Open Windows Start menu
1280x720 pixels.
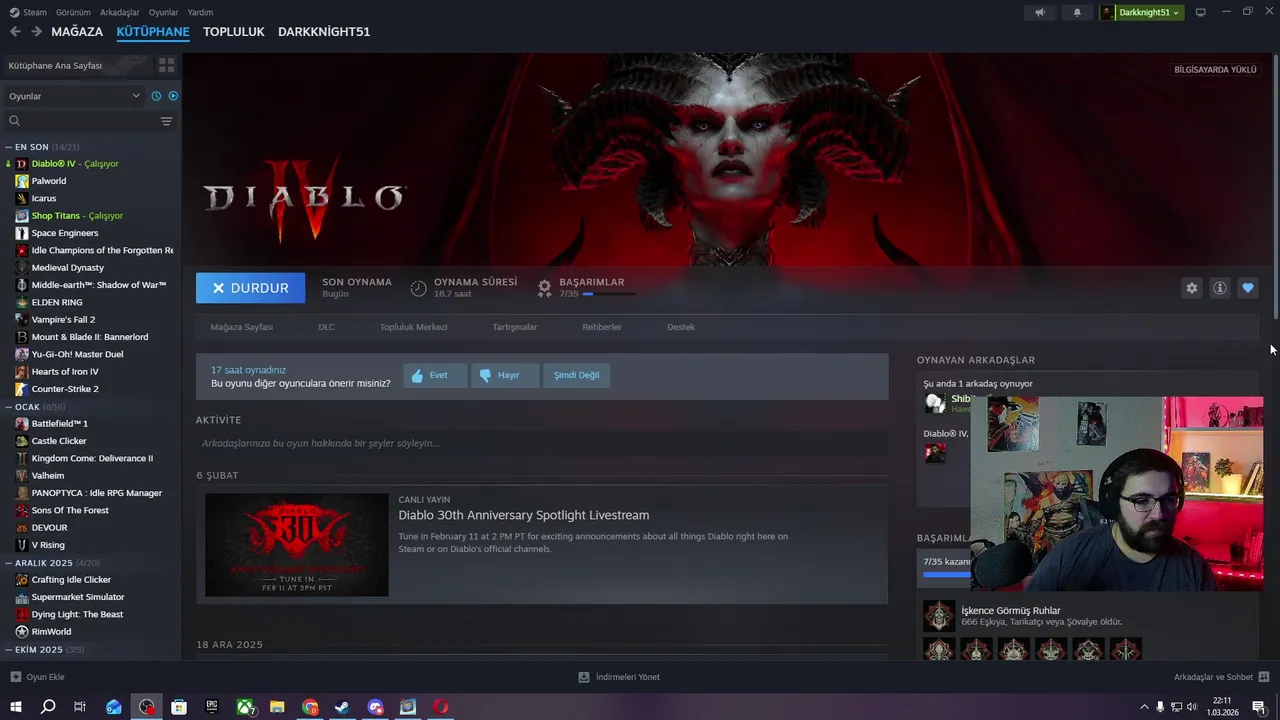[15, 707]
